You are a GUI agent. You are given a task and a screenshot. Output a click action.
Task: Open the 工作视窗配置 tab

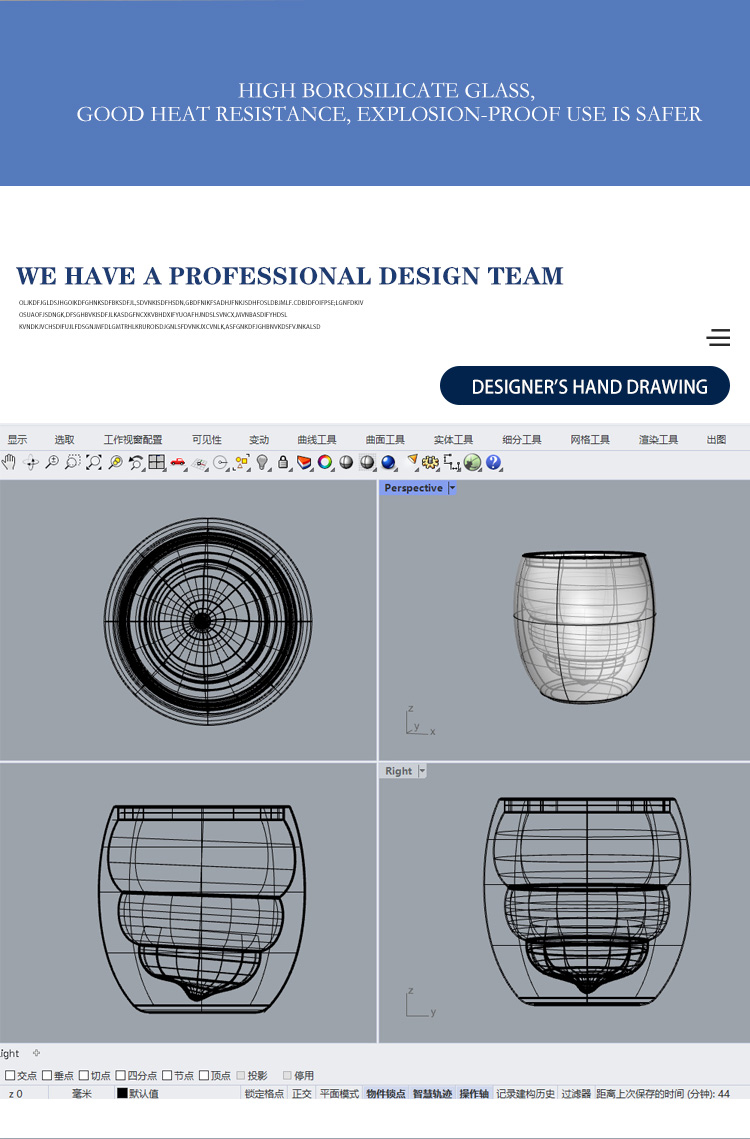tap(133, 439)
